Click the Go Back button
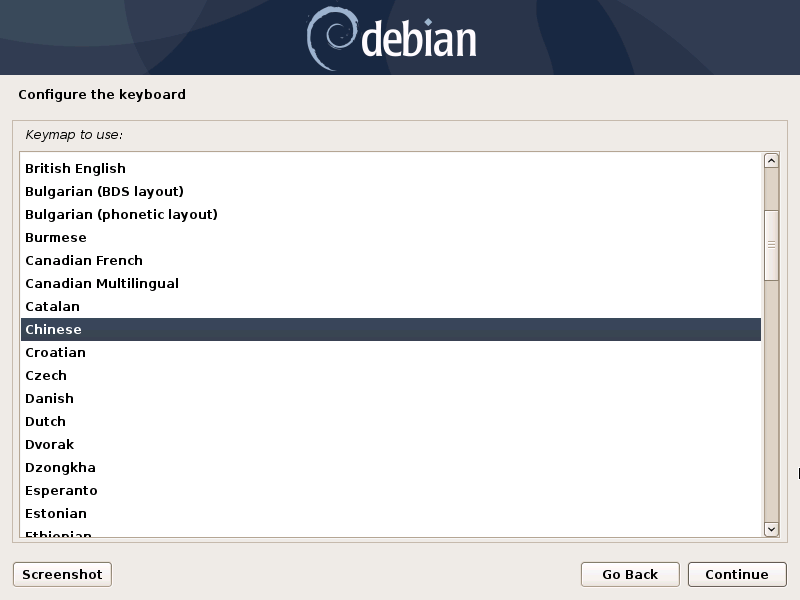This screenshot has width=800, height=600. click(630, 574)
